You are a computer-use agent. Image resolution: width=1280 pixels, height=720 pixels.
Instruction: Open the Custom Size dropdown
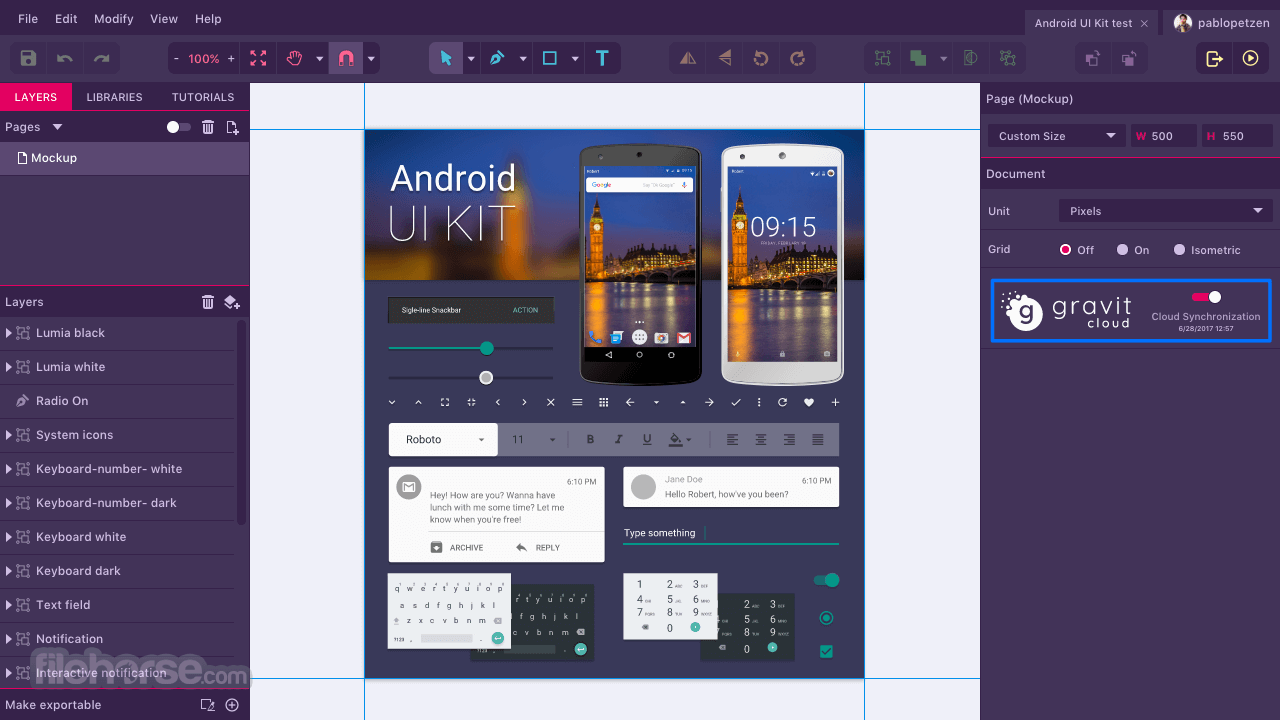pos(1057,136)
